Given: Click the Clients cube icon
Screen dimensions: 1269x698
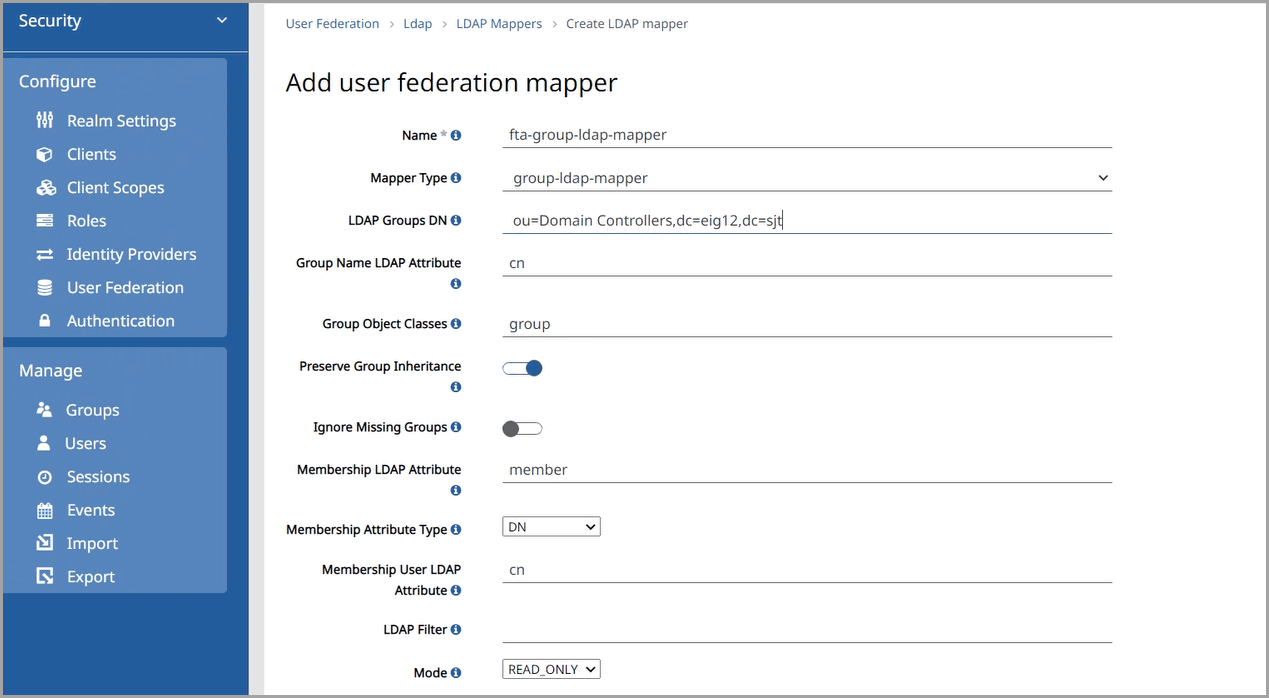Looking at the screenshot, I should 44,154.
